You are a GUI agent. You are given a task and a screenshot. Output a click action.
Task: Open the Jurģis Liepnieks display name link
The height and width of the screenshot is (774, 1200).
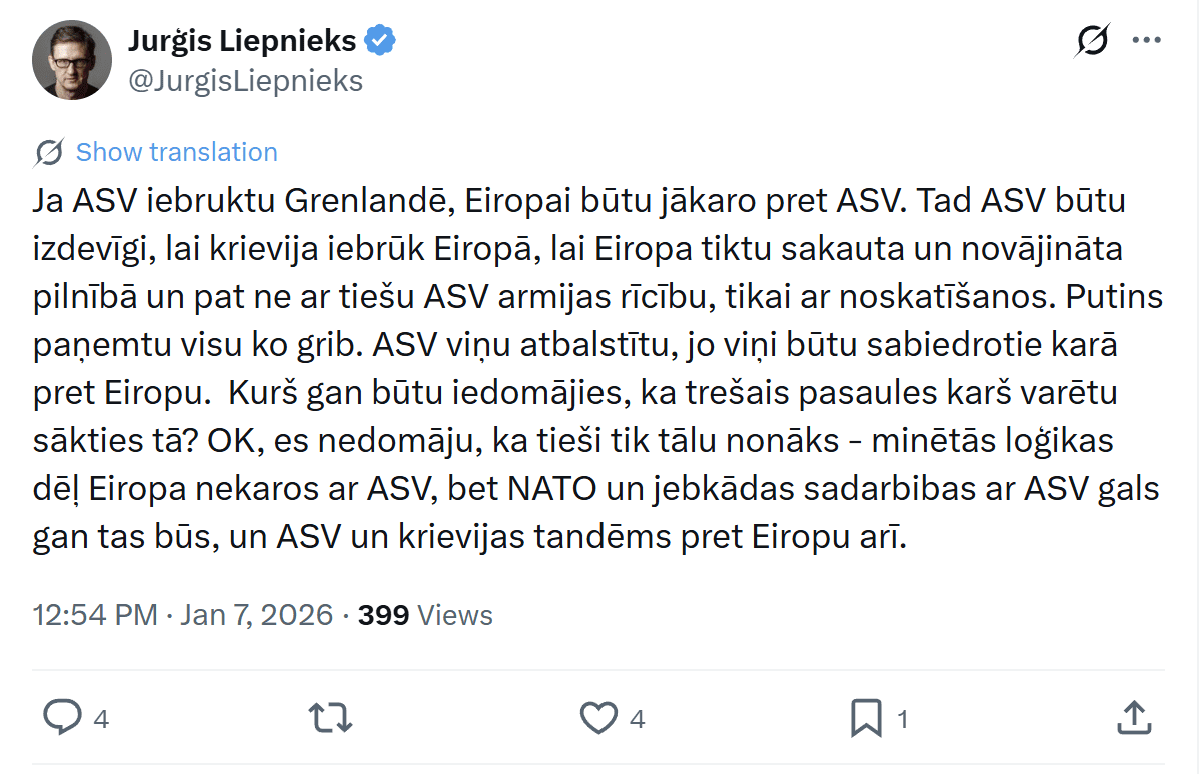click(x=242, y=40)
